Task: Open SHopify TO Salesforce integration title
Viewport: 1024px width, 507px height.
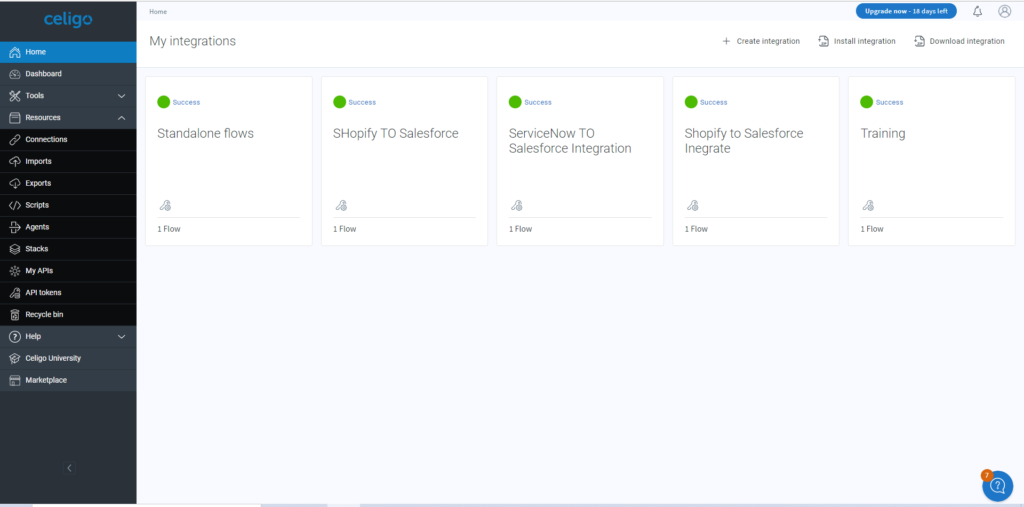Action: click(396, 133)
